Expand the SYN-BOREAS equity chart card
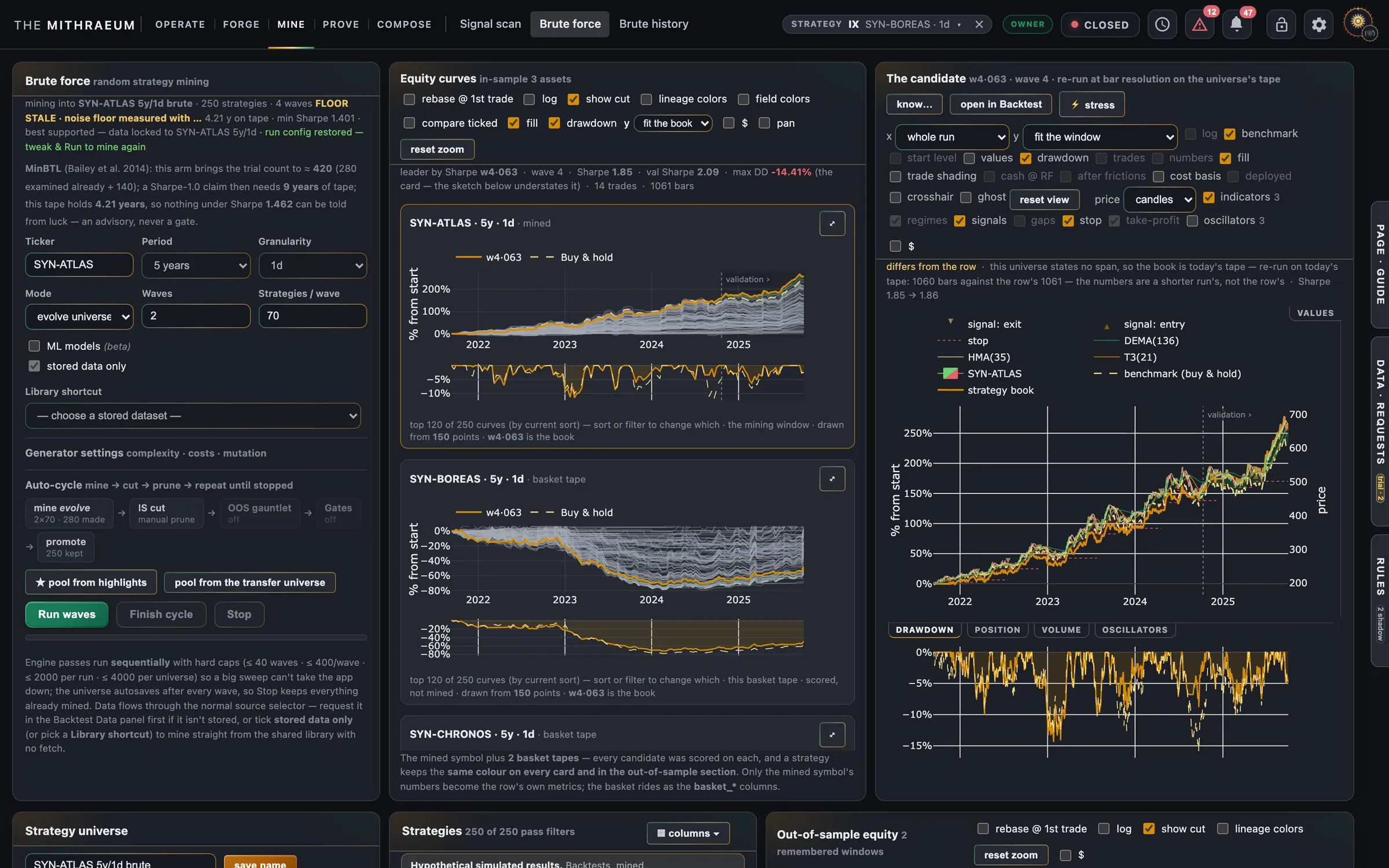Screen dimensions: 1389x868 [832, 479]
